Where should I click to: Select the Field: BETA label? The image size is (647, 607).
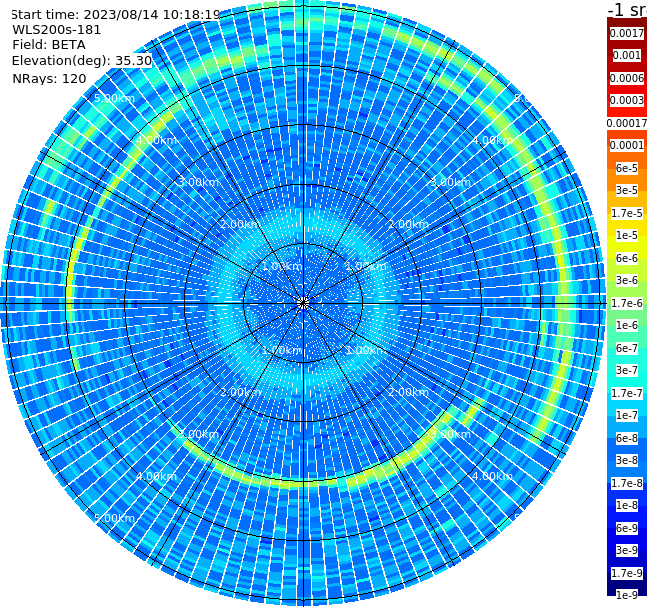(49, 45)
